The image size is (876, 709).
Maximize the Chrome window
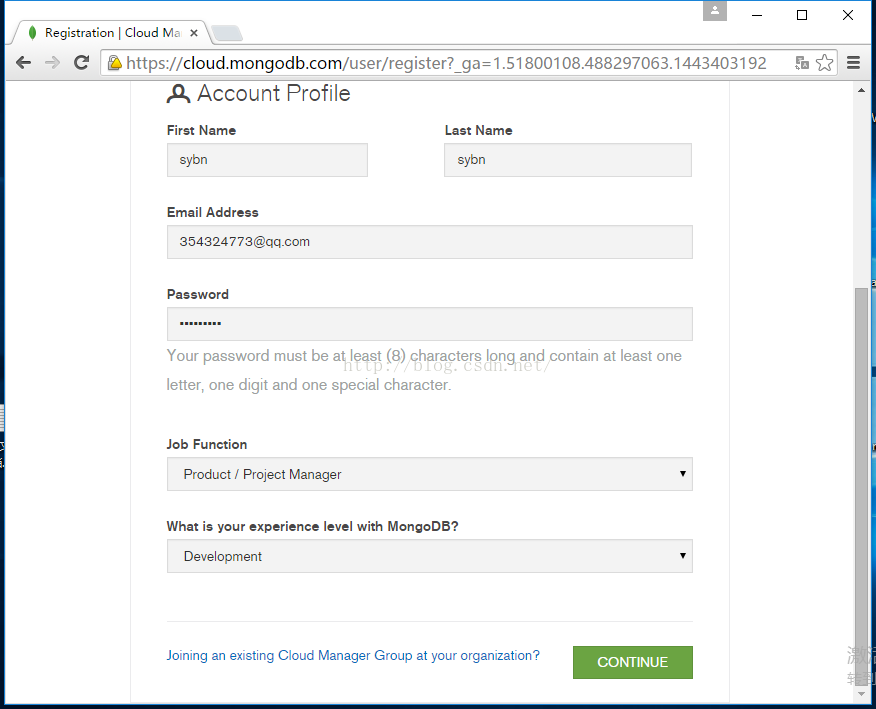(802, 15)
